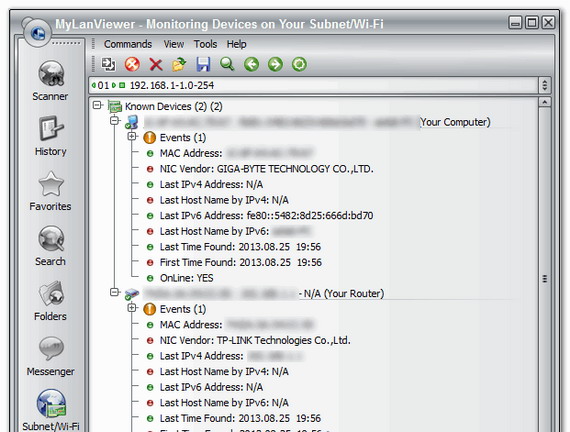Open the Search panel

51,246
